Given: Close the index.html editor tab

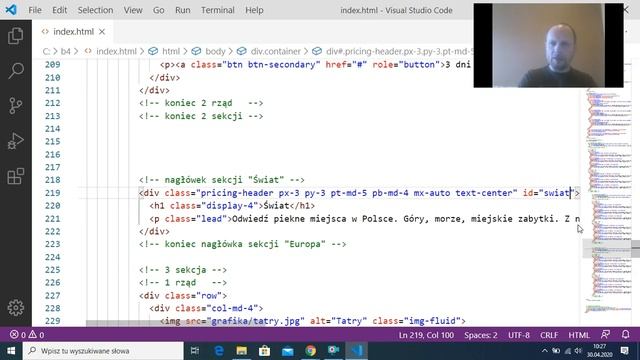Looking at the screenshot, I should pyautogui.click(x=102, y=31).
